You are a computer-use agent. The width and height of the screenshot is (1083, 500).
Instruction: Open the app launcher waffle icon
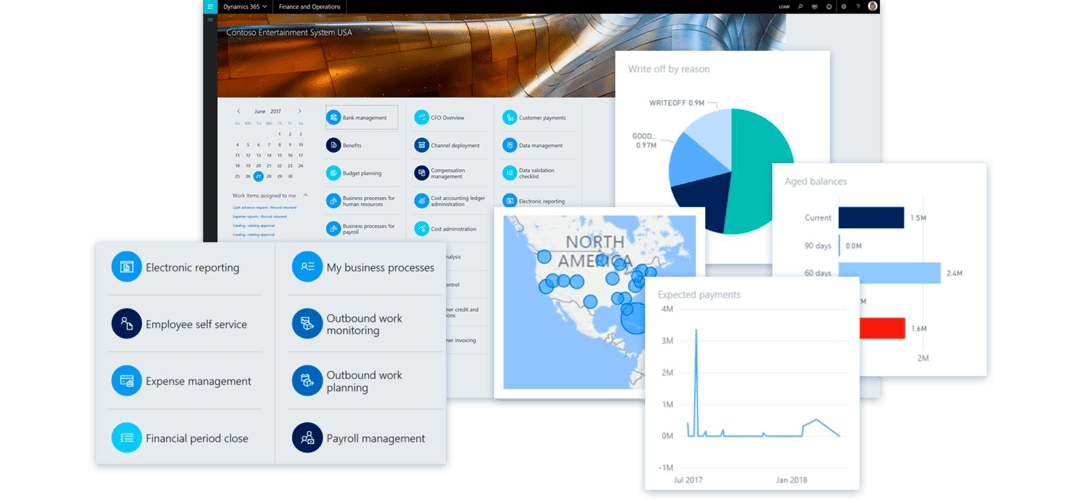[210, 6]
